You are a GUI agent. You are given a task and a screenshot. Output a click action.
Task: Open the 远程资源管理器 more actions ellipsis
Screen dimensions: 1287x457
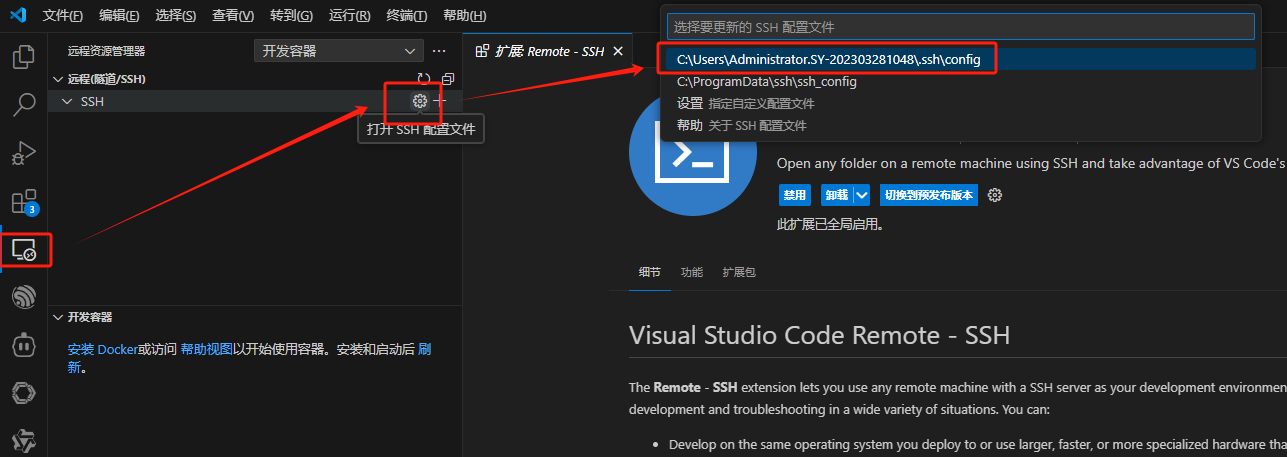tap(439, 51)
